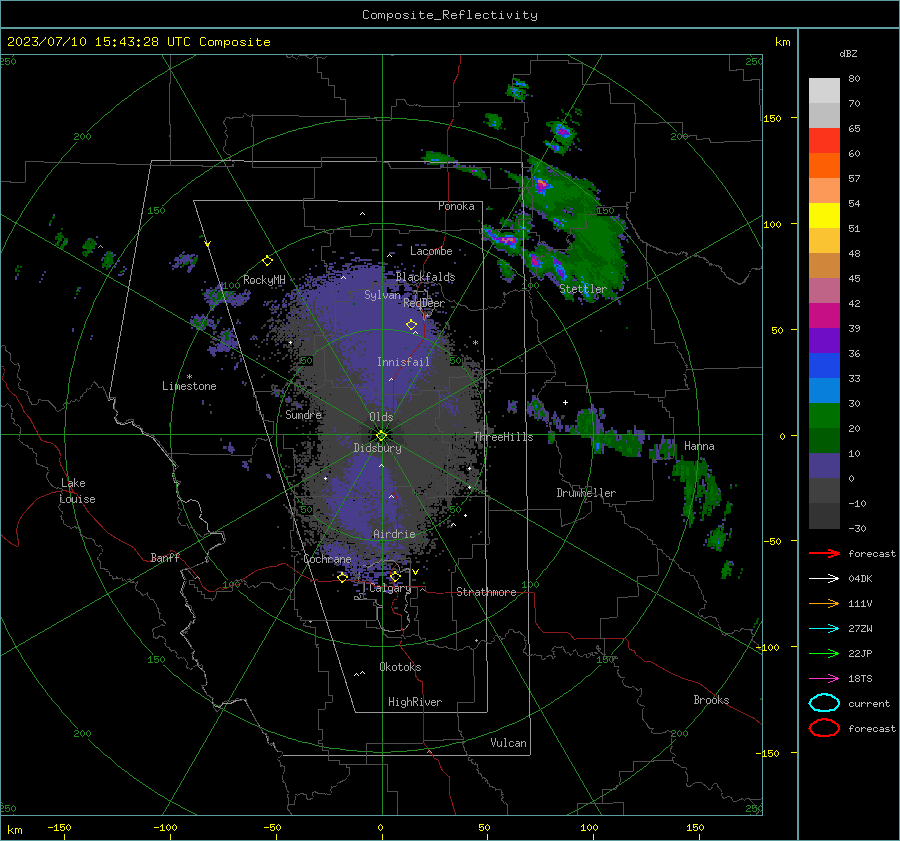This screenshot has width=900, height=841.
Task: Click the RockyMH label
Action: coord(264,280)
